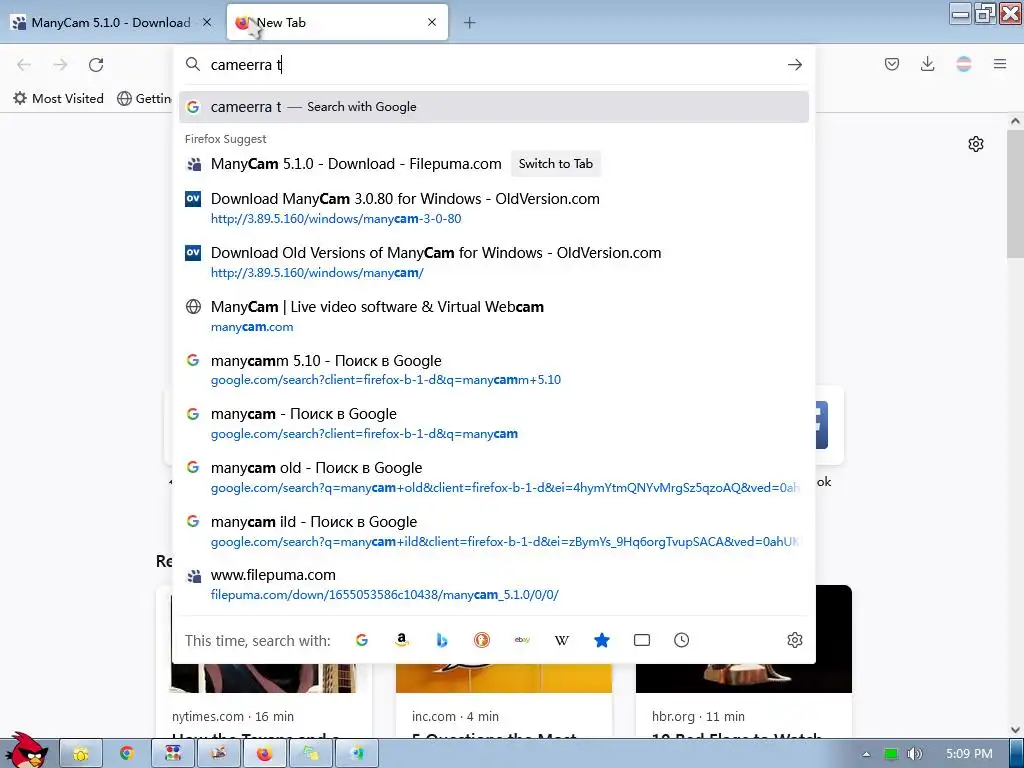This screenshot has width=1024, height=768.
Task: Open Most Visited bookmarks folder
Action: click(x=59, y=99)
